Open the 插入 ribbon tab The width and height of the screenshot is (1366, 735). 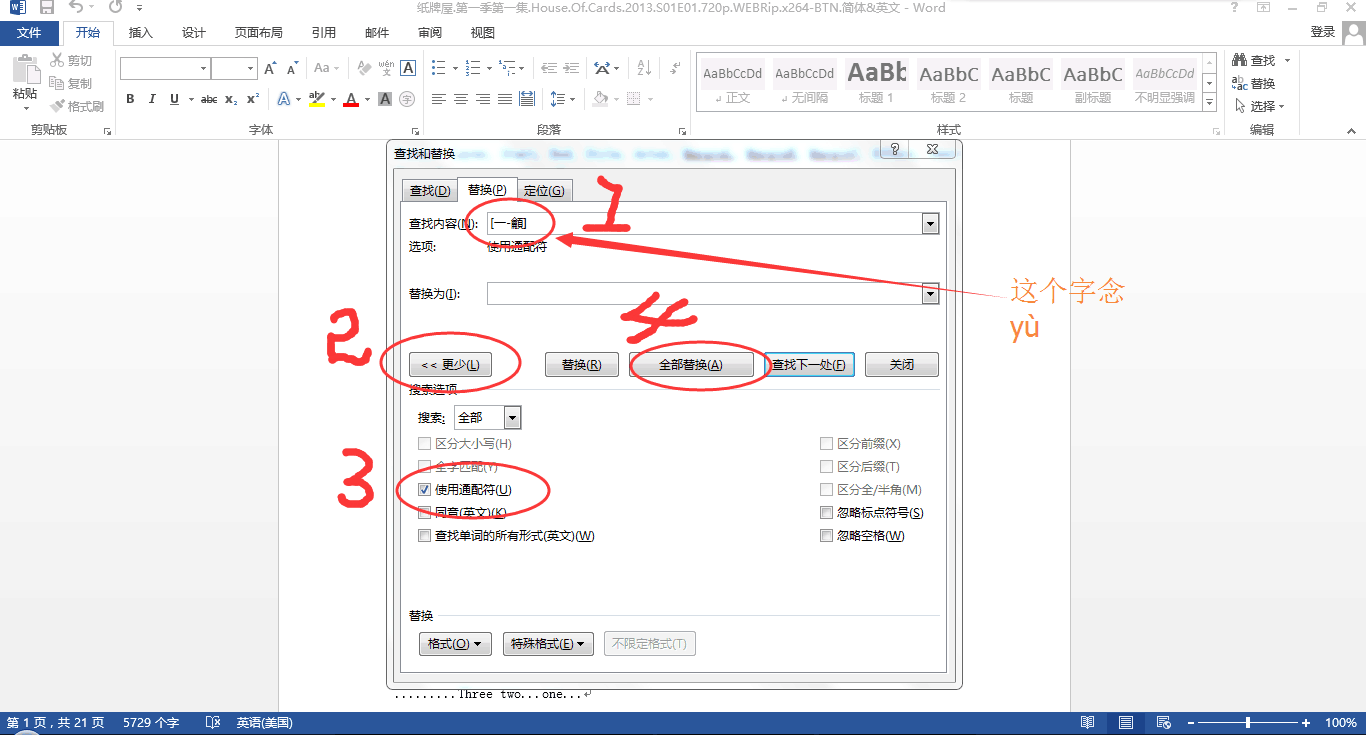click(x=138, y=32)
